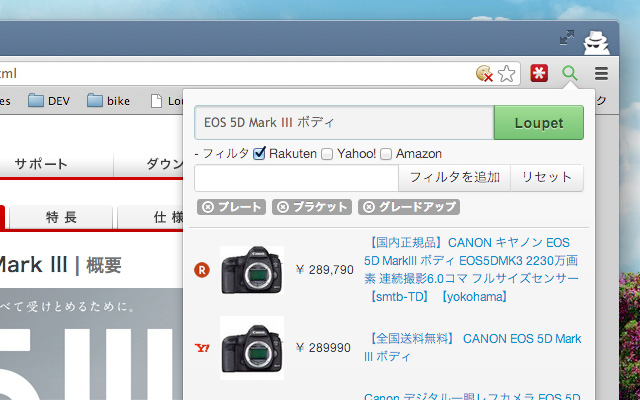The width and height of the screenshot is (640, 400).
Task: Toggle fullscreen with the arrows icon
Action: 567,37
